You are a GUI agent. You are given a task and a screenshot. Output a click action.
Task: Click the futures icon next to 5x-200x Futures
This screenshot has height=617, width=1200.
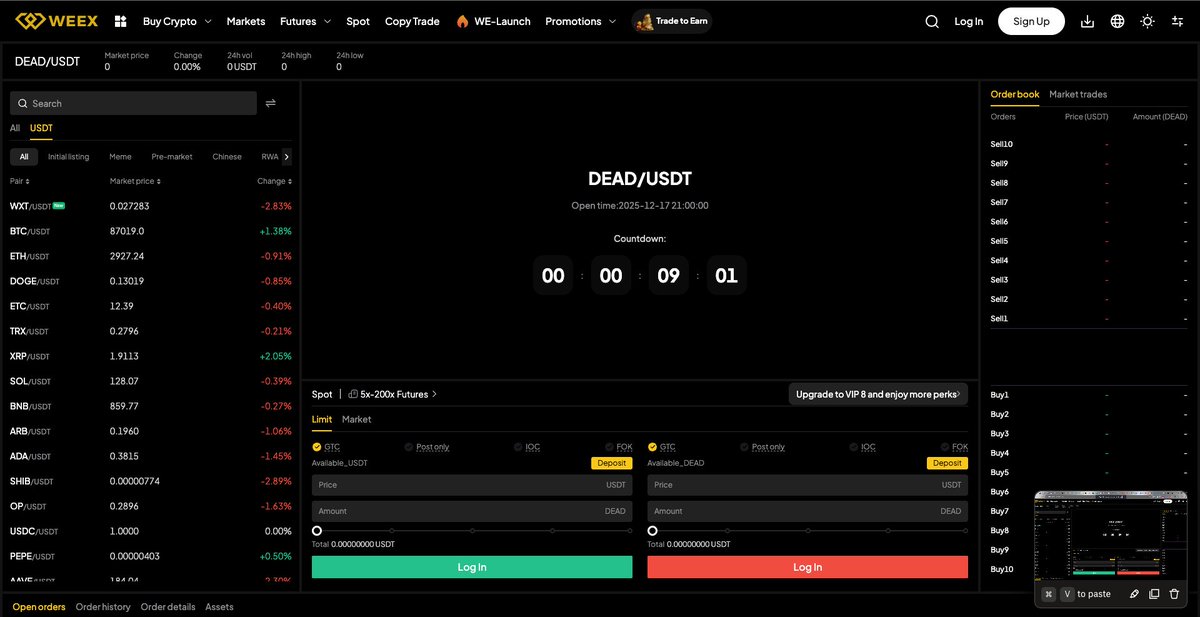354,394
